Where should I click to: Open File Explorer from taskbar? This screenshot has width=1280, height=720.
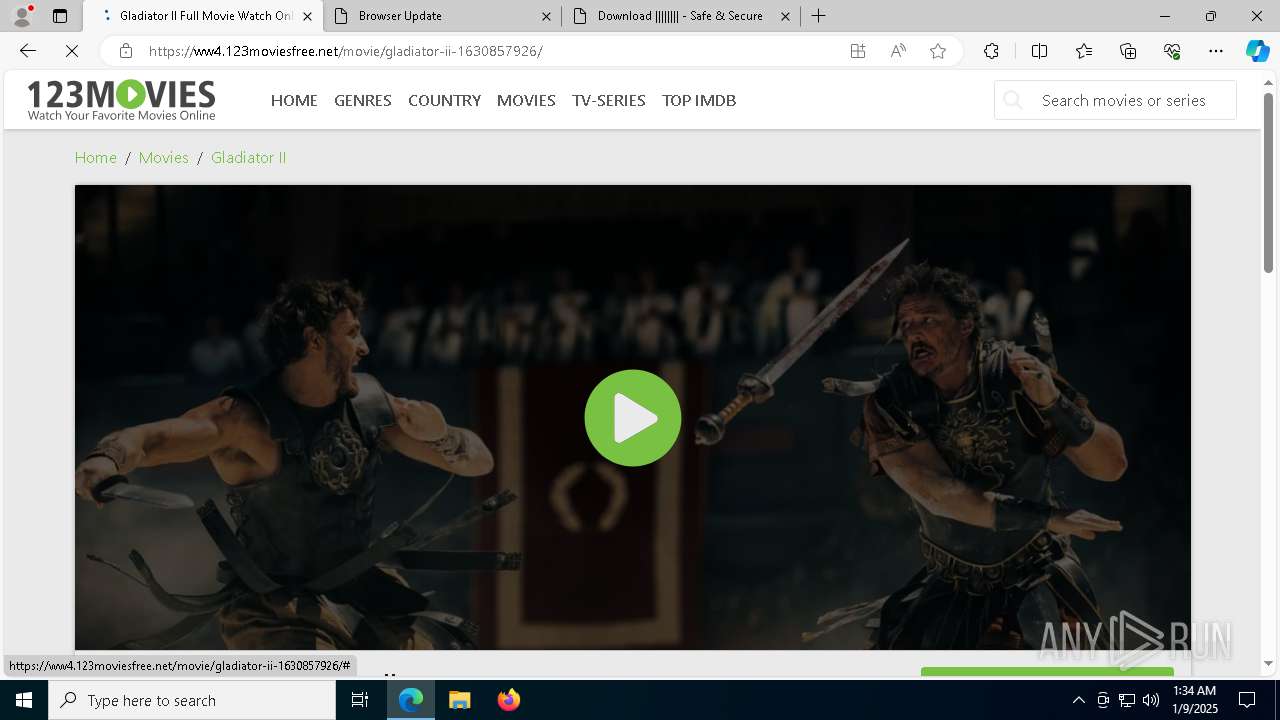point(460,700)
